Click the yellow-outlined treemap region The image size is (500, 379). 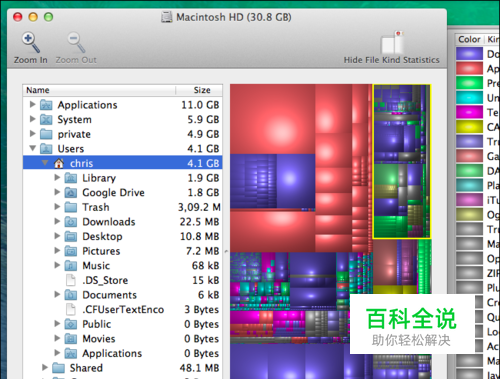(x=402, y=161)
